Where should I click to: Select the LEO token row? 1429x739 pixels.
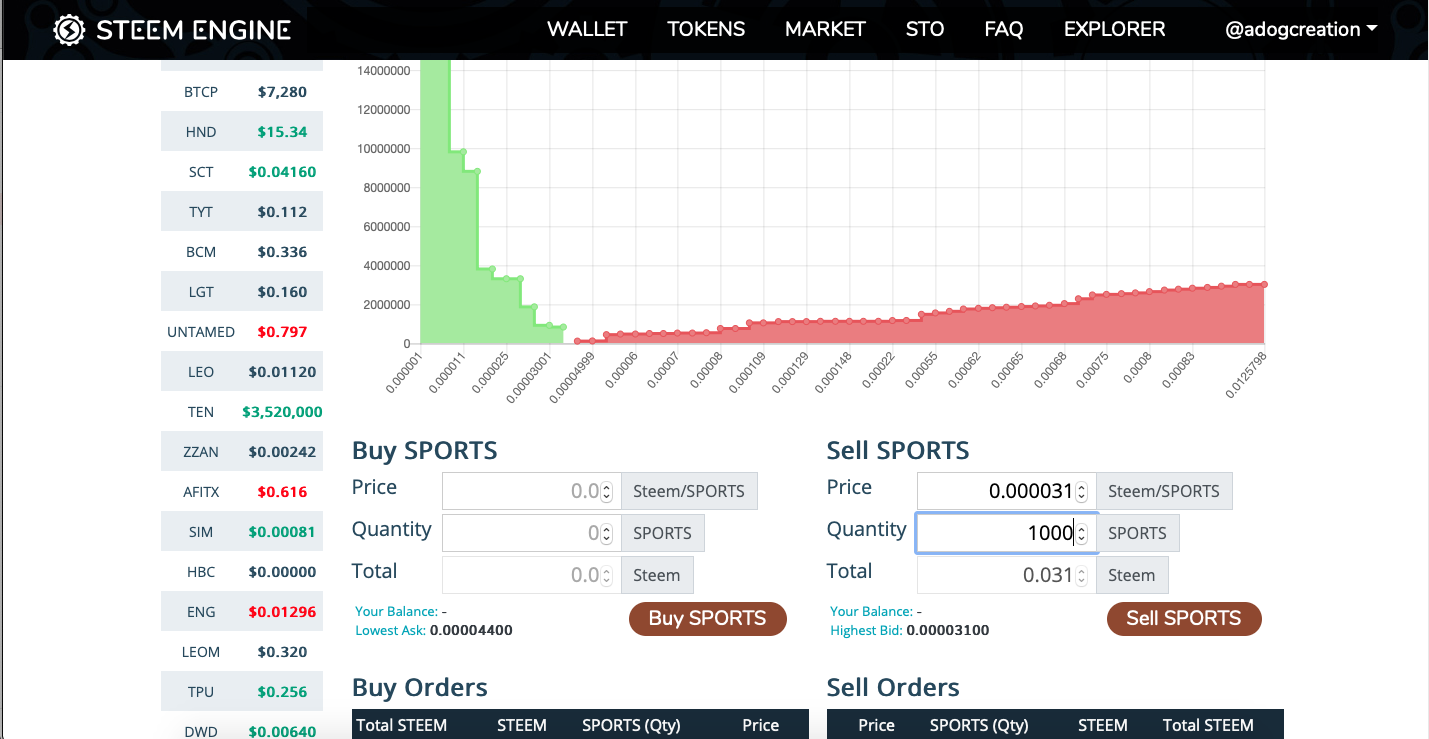[242, 372]
